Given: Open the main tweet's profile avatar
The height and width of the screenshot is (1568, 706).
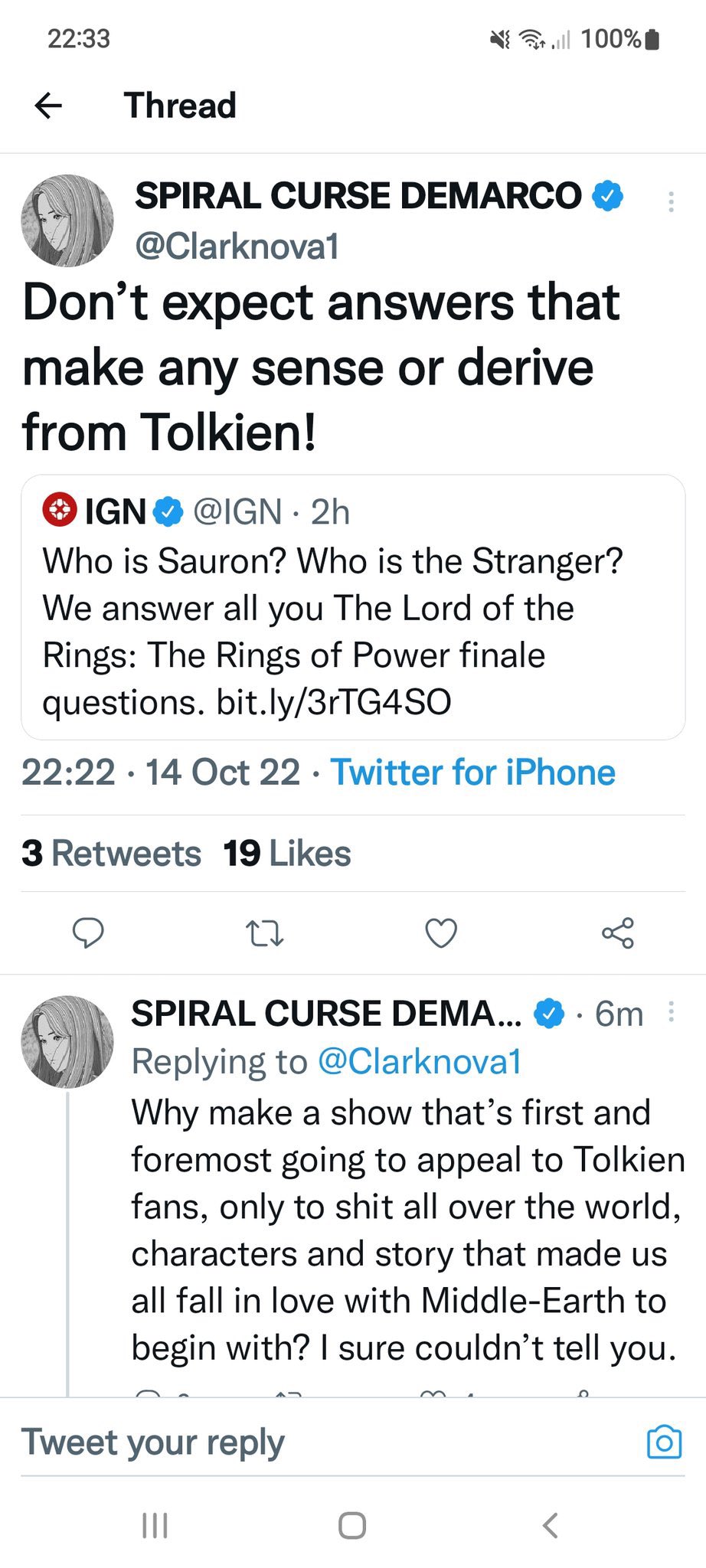Looking at the screenshot, I should click(x=67, y=220).
